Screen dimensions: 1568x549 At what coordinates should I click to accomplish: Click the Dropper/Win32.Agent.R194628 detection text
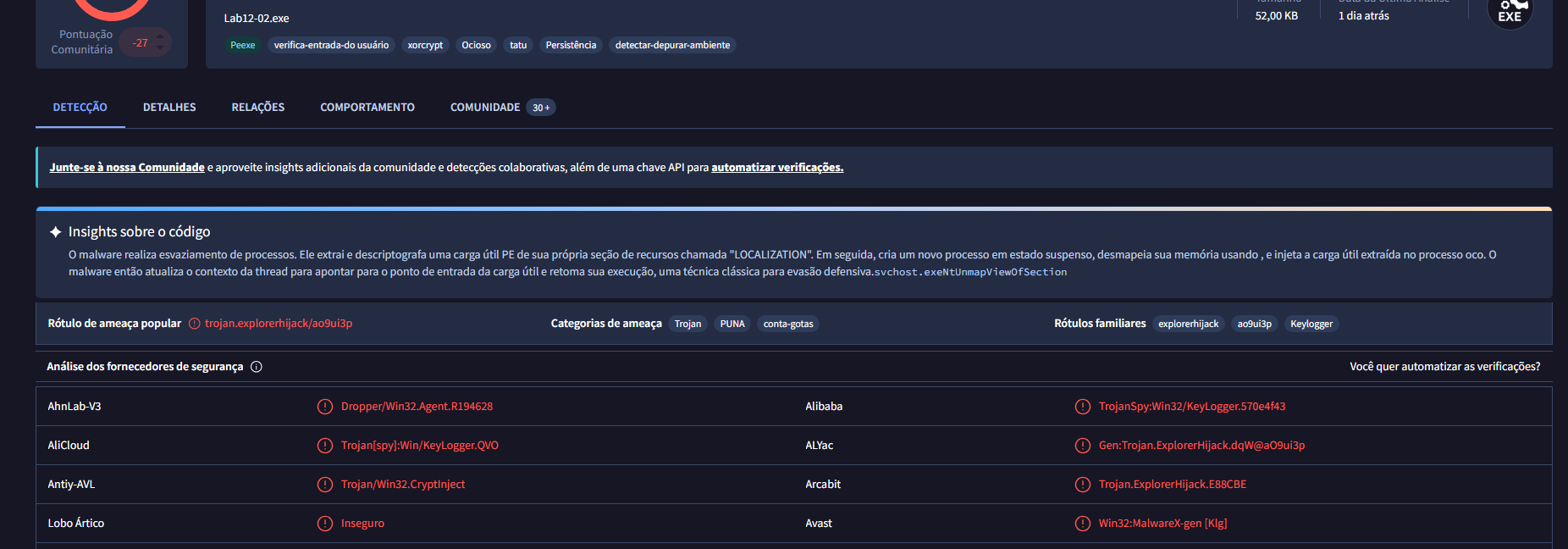tap(417, 407)
